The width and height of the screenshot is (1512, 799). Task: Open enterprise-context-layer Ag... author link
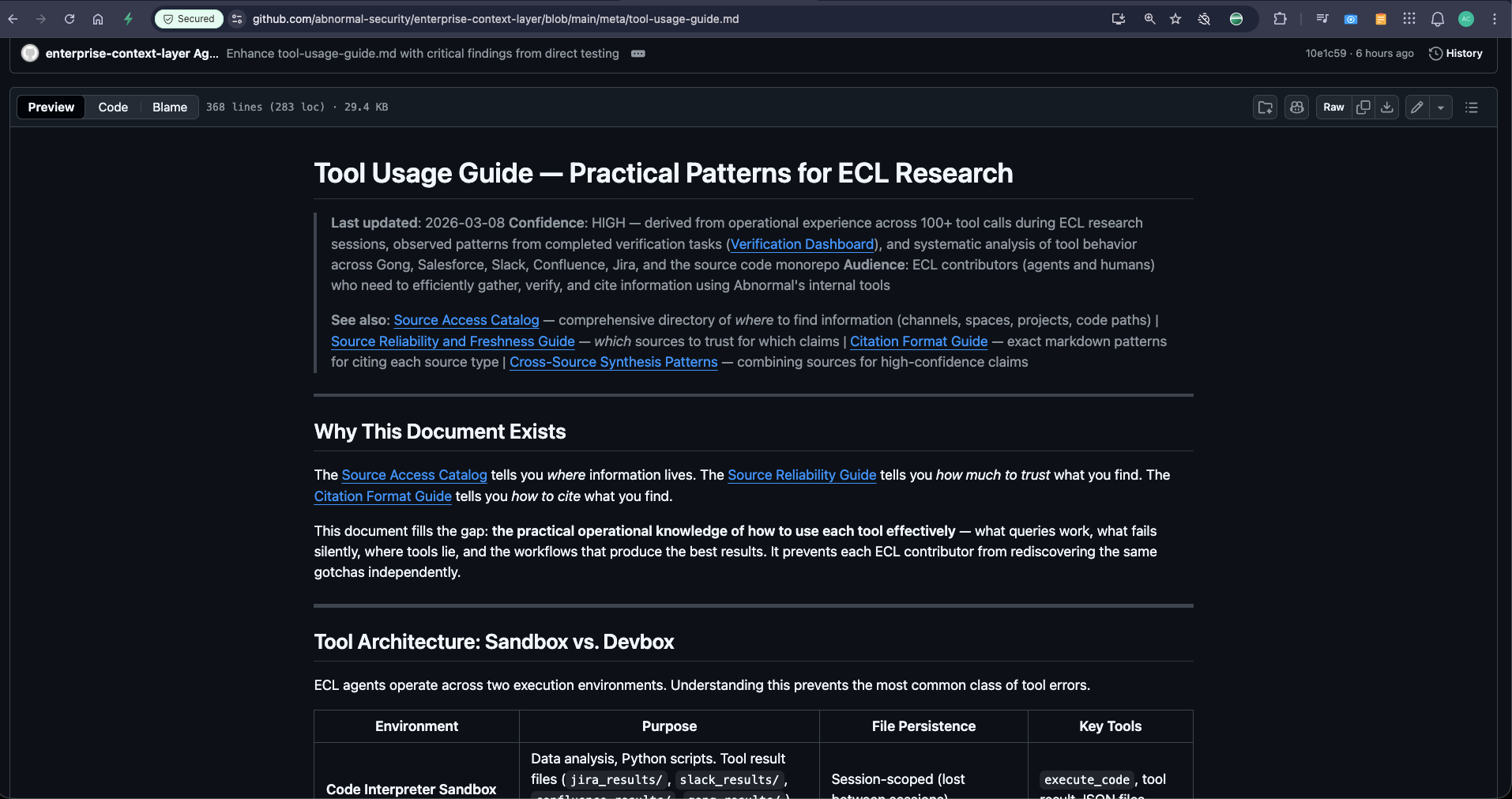point(132,53)
